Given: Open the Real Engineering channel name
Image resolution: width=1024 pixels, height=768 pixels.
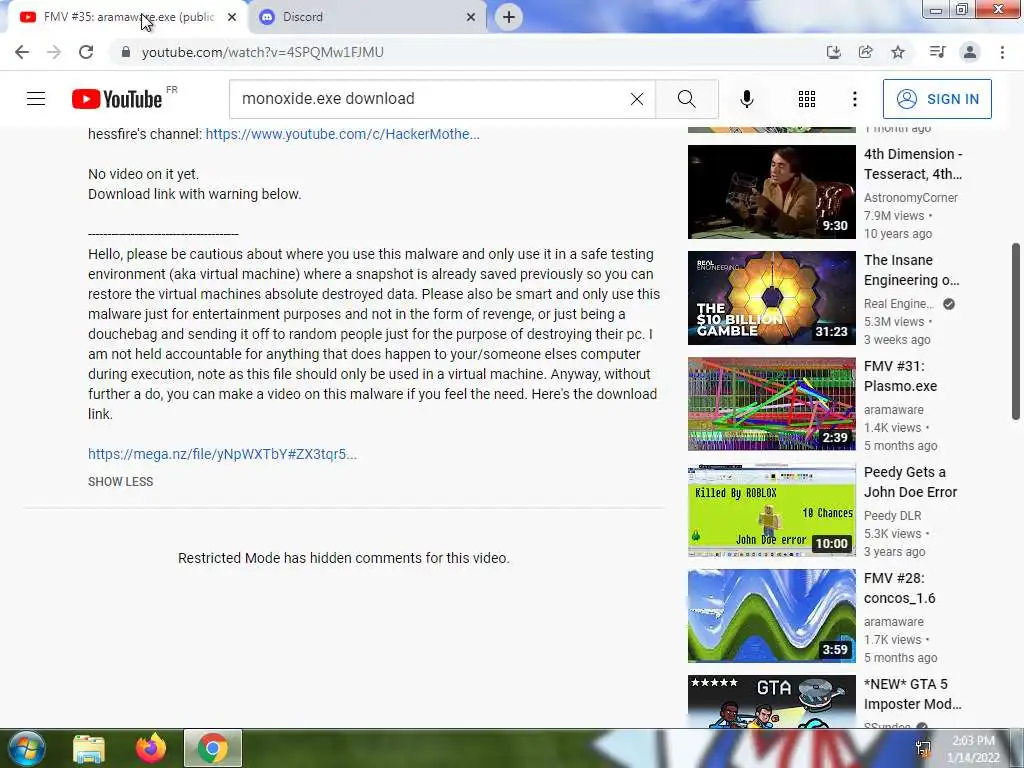Looking at the screenshot, I should coord(899,304).
